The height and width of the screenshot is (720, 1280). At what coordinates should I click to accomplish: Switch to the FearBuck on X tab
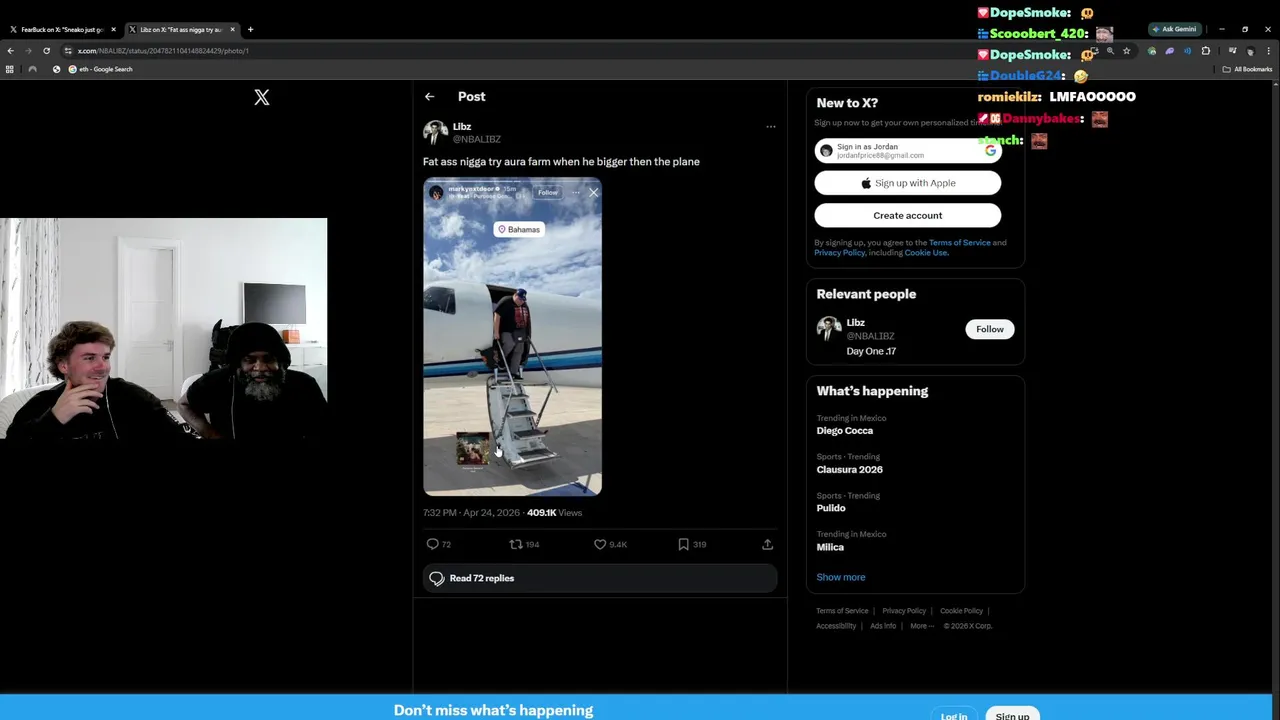pyautogui.click(x=63, y=30)
